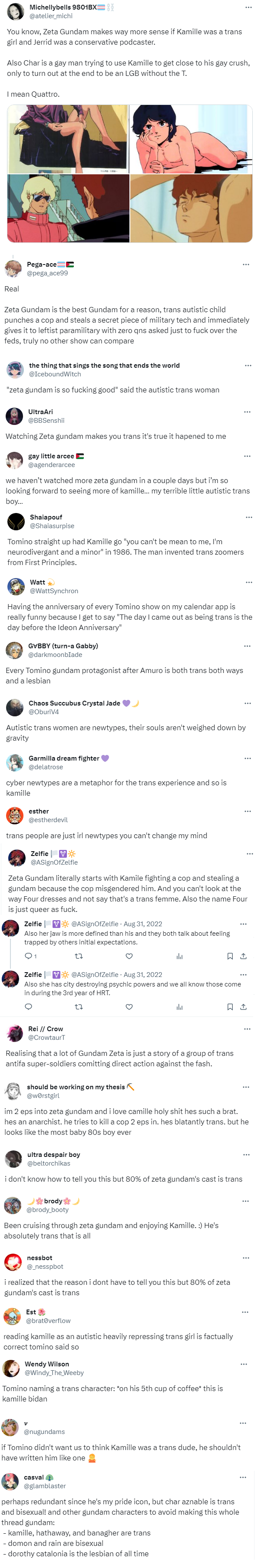The image size is (271, 1568).
Task: Share Zelfie's HRT psychic powers tweet
Action: click(243, 1006)
